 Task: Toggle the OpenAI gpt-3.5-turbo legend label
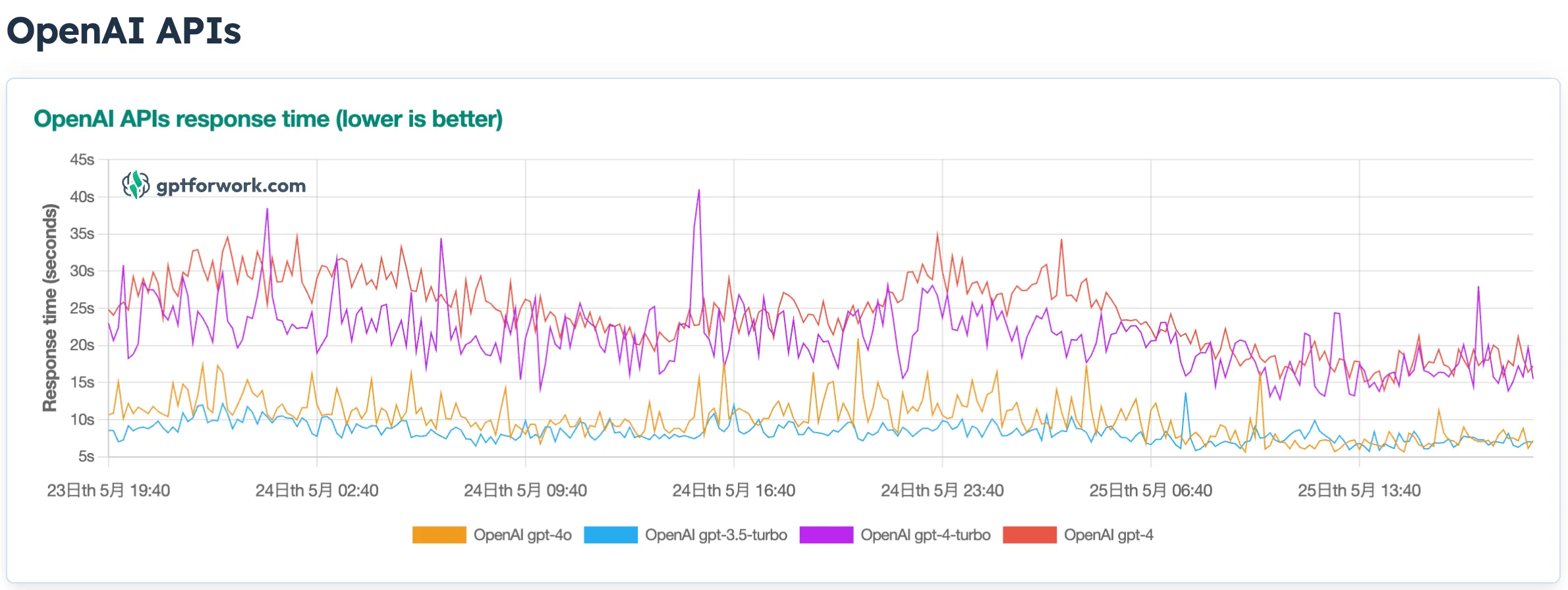(x=716, y=535)
